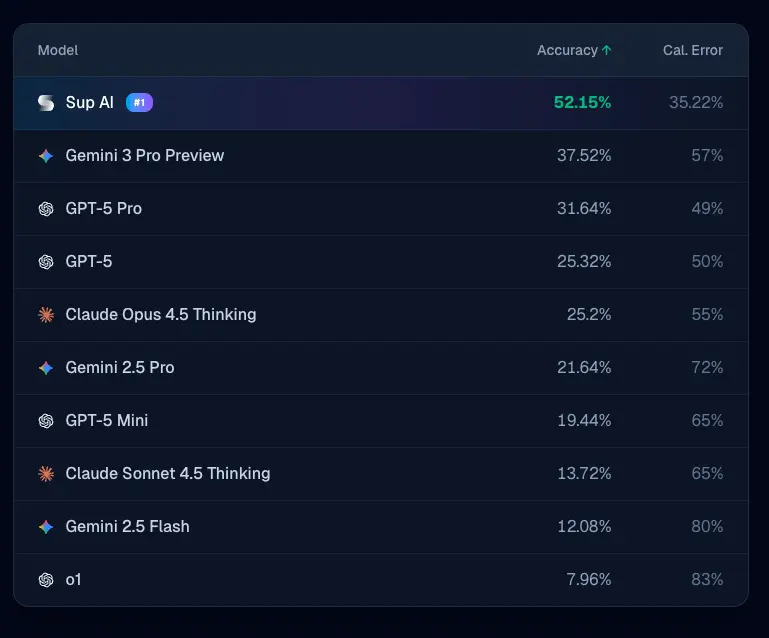This screenshot has height=638, width=769.
Task: Select the Gemini 2.5 Flash name
Action: point(128,526)
